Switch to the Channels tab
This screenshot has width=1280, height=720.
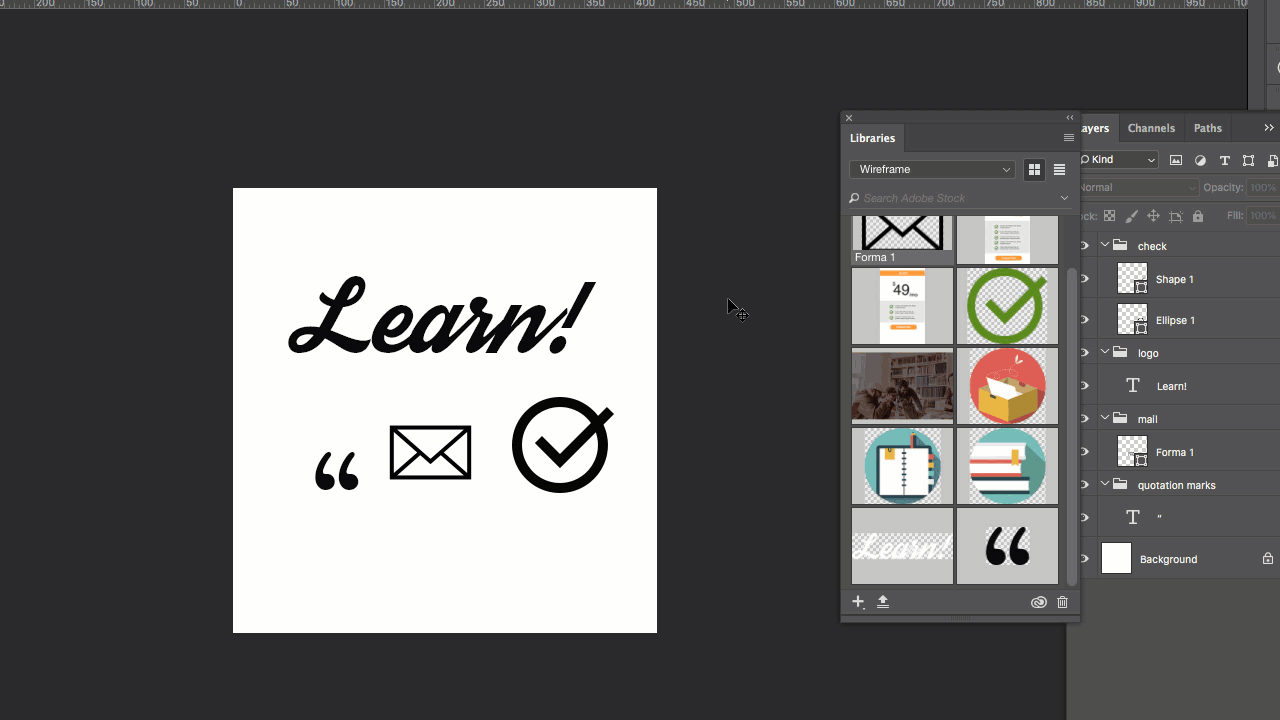[x=1151, y=128]
